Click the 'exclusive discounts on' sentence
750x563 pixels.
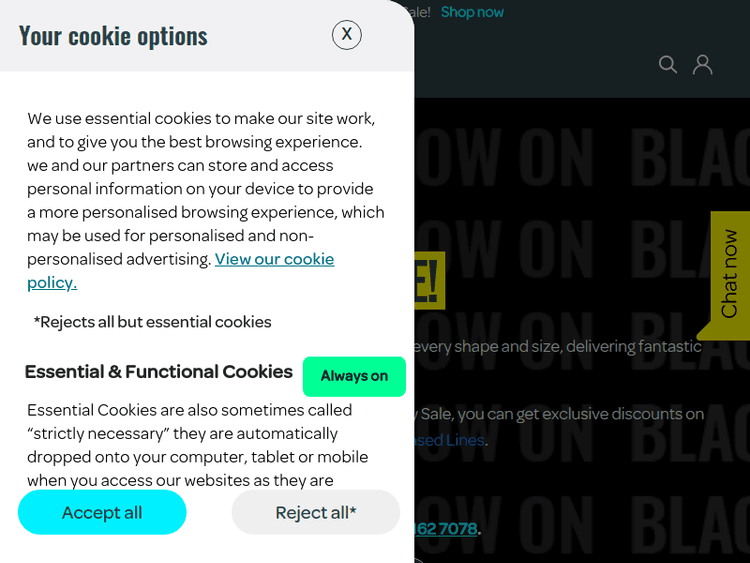[x=560, y=414]
